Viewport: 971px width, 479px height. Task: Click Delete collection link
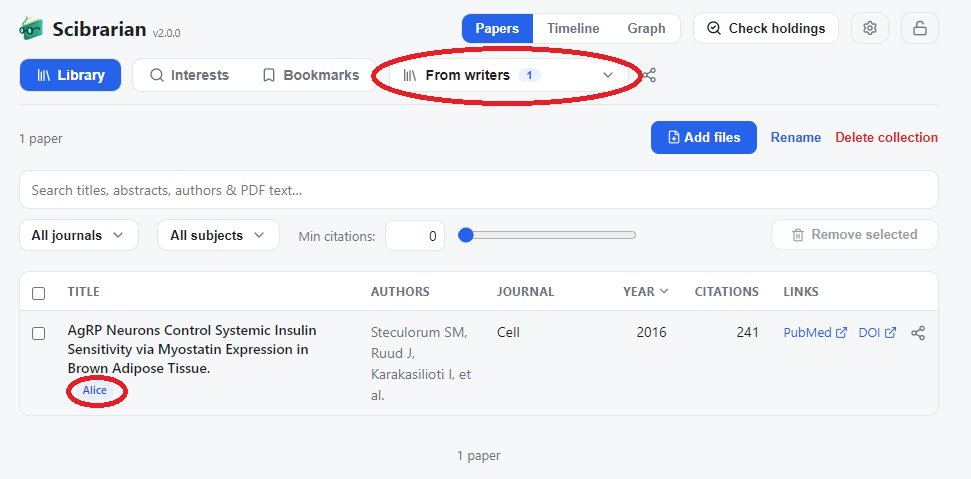[886, 137]
